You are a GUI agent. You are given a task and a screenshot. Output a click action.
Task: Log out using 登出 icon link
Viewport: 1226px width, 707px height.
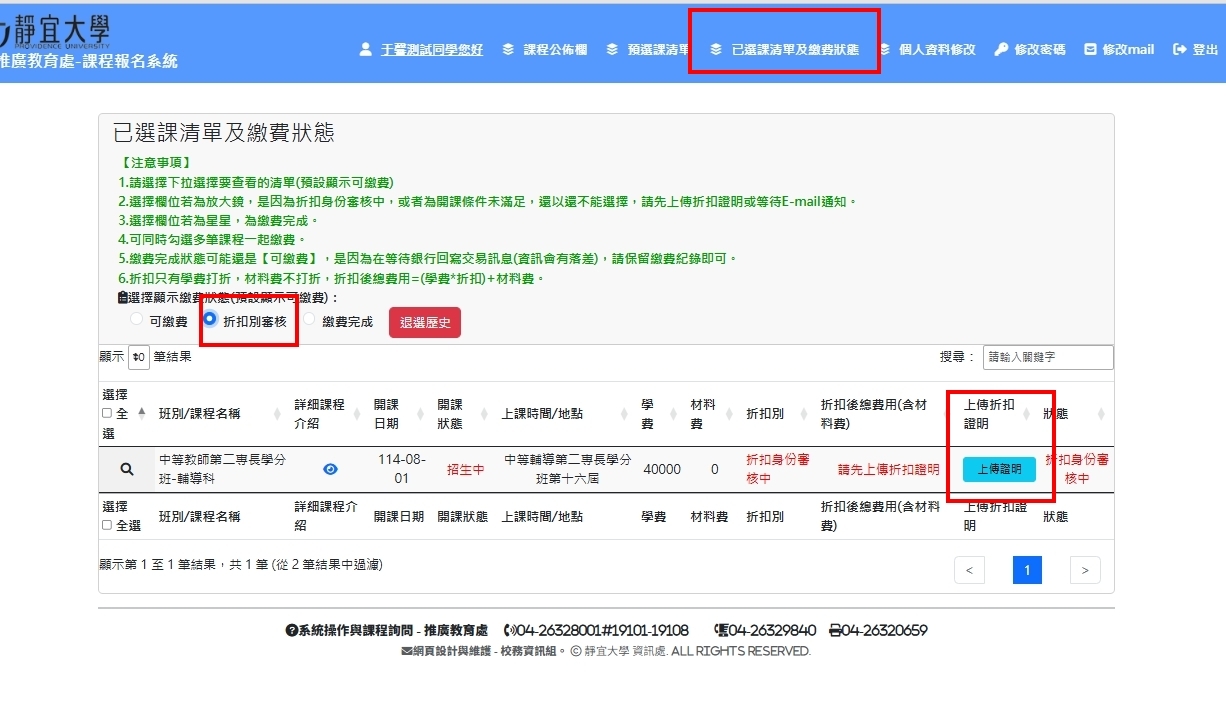(x=1196, y=49)
